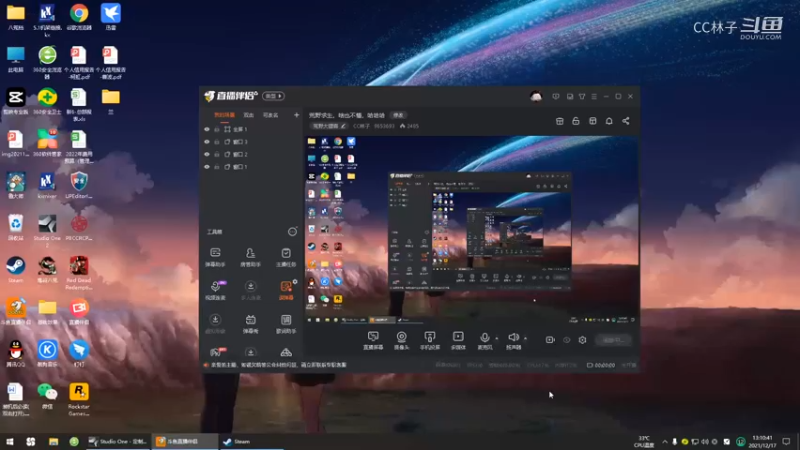Toggle lock on 窗口 2 source

217,154
